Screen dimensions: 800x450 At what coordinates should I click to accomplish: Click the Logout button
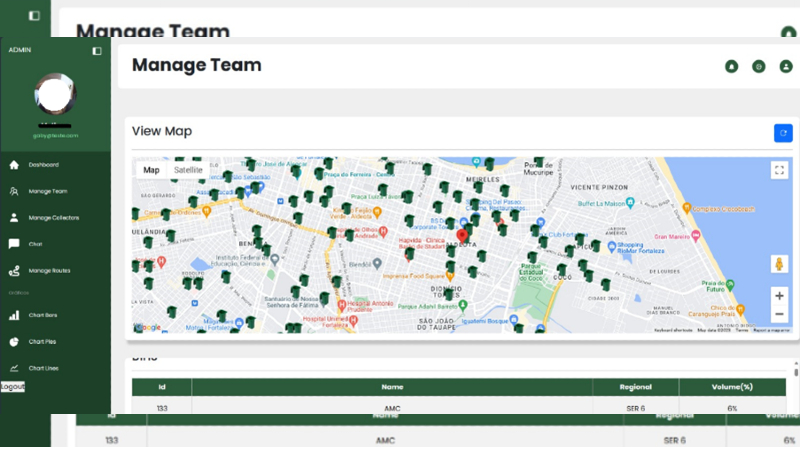(x=13, y=386)
